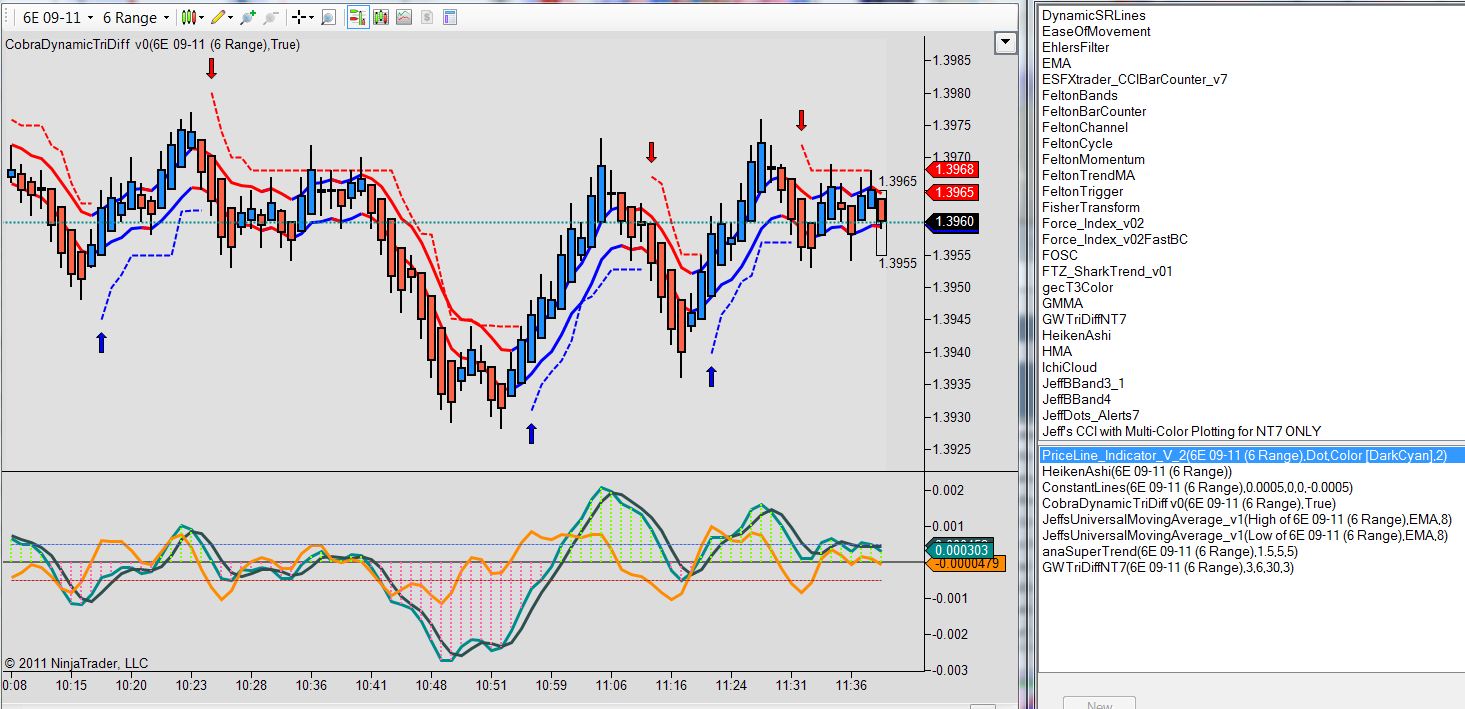The image size is (1465, 709).
Task: Select applied ConstantLines indicator entry
Action: [x=1197, y=487]
